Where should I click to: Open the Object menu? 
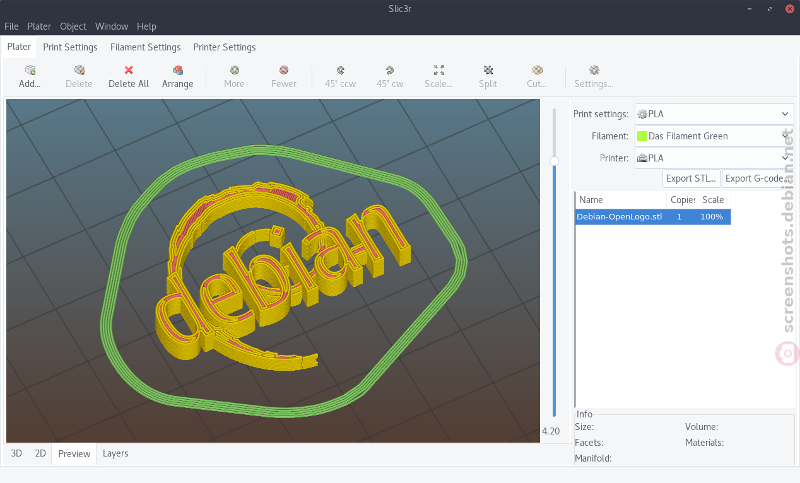tap(73, 27)
